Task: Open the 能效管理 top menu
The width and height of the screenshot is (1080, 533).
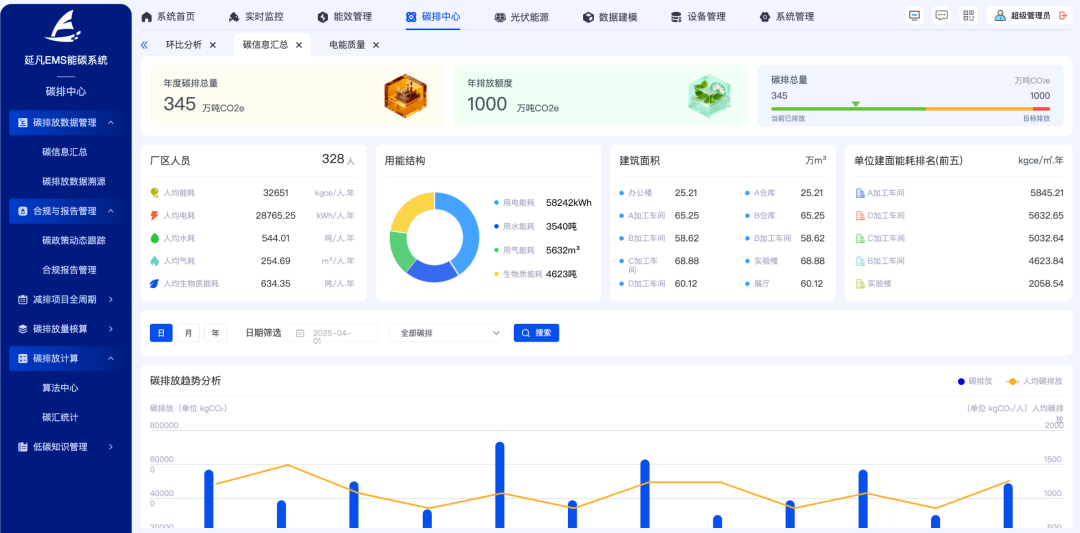Action: [x=344, y=17]
